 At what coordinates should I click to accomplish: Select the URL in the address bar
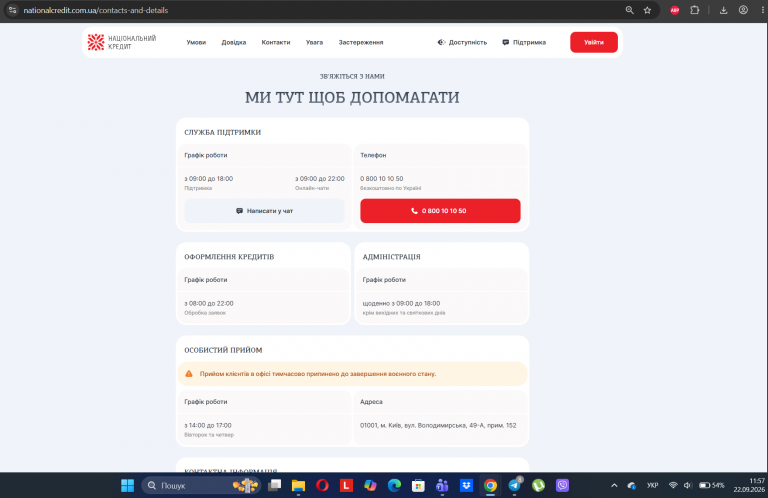click(96, 10)
